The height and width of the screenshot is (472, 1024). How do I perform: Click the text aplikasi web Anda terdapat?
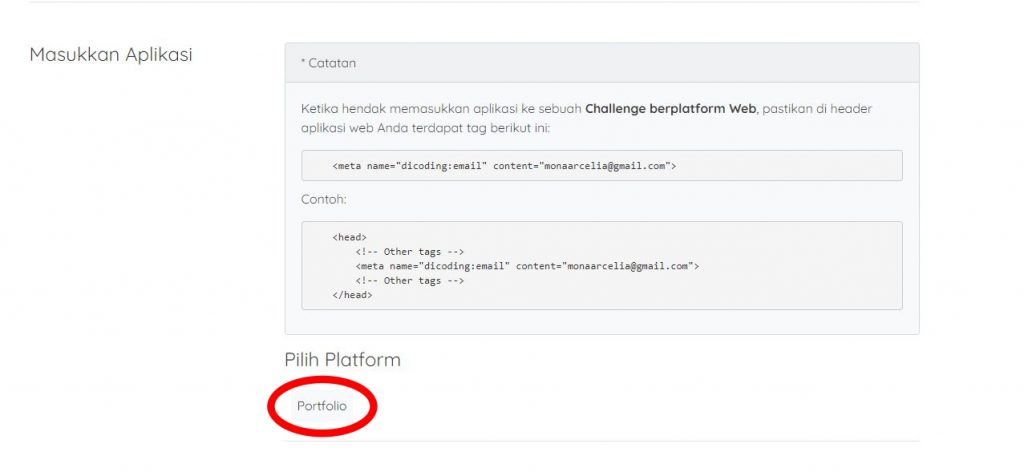381,128
